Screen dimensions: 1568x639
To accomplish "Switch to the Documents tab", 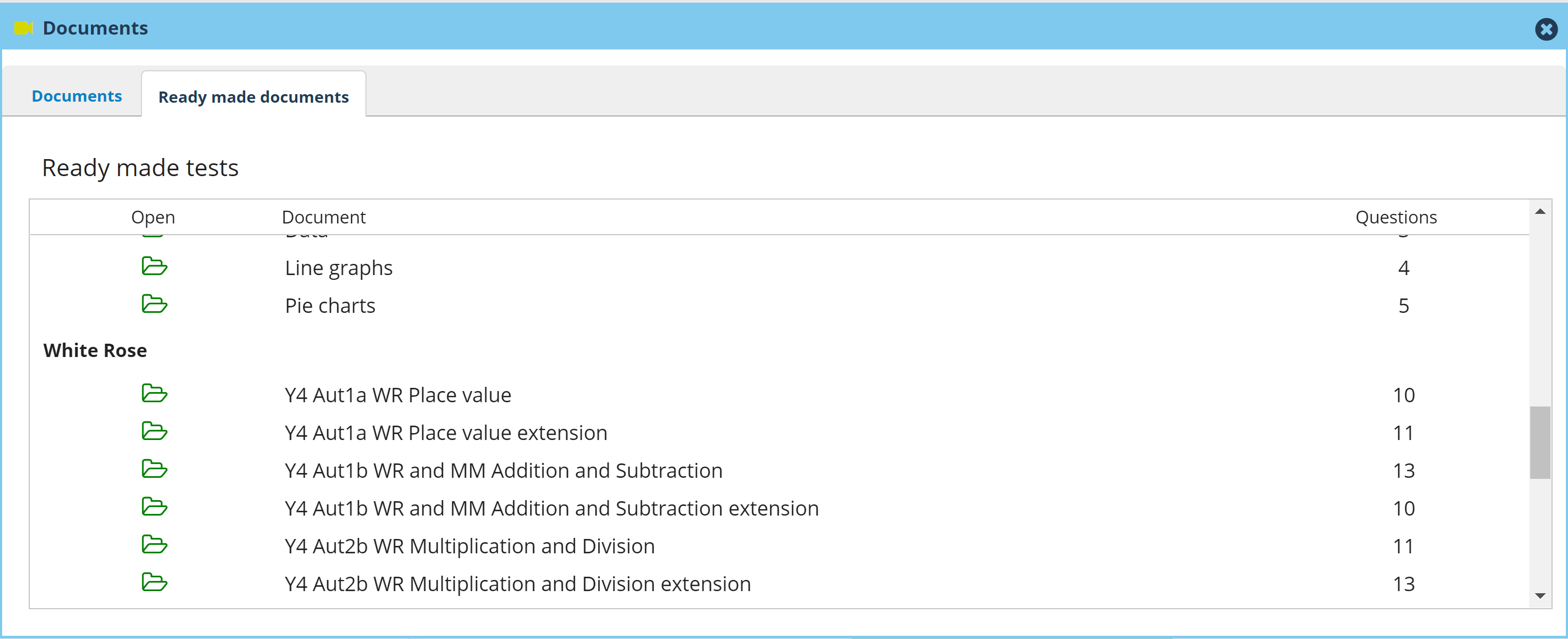I will point(77,96).
